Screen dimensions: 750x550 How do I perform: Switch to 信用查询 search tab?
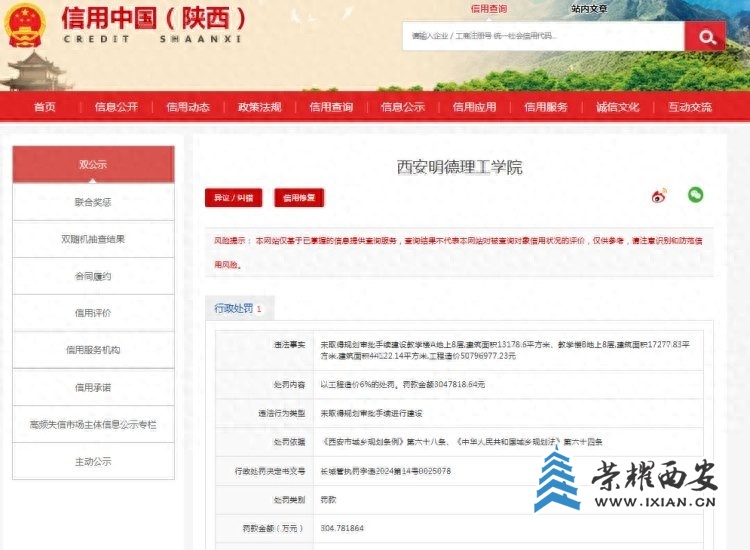click(488, 9)
